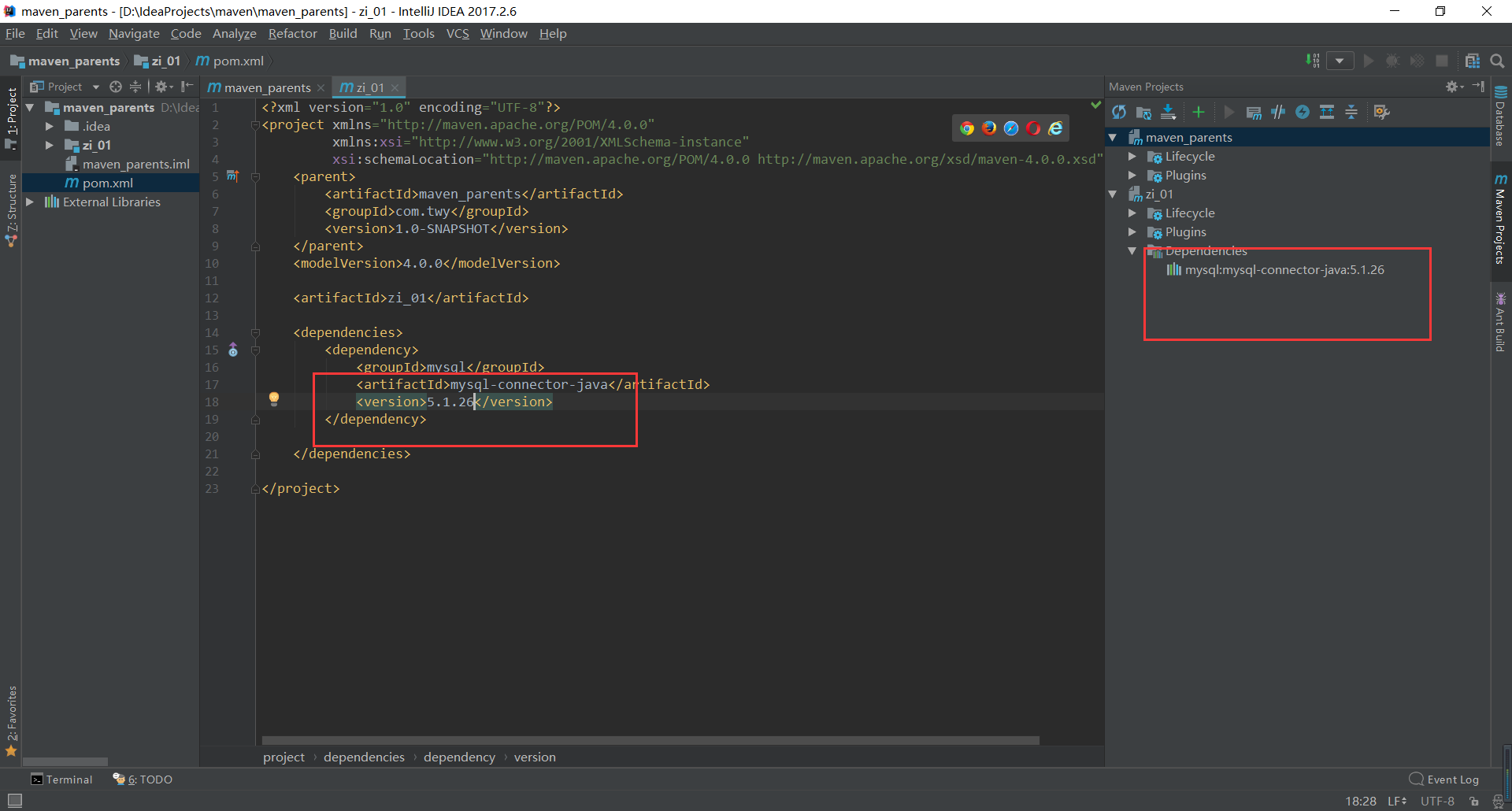Expand .idea folder in Project tree

click(x=49, y=126)
